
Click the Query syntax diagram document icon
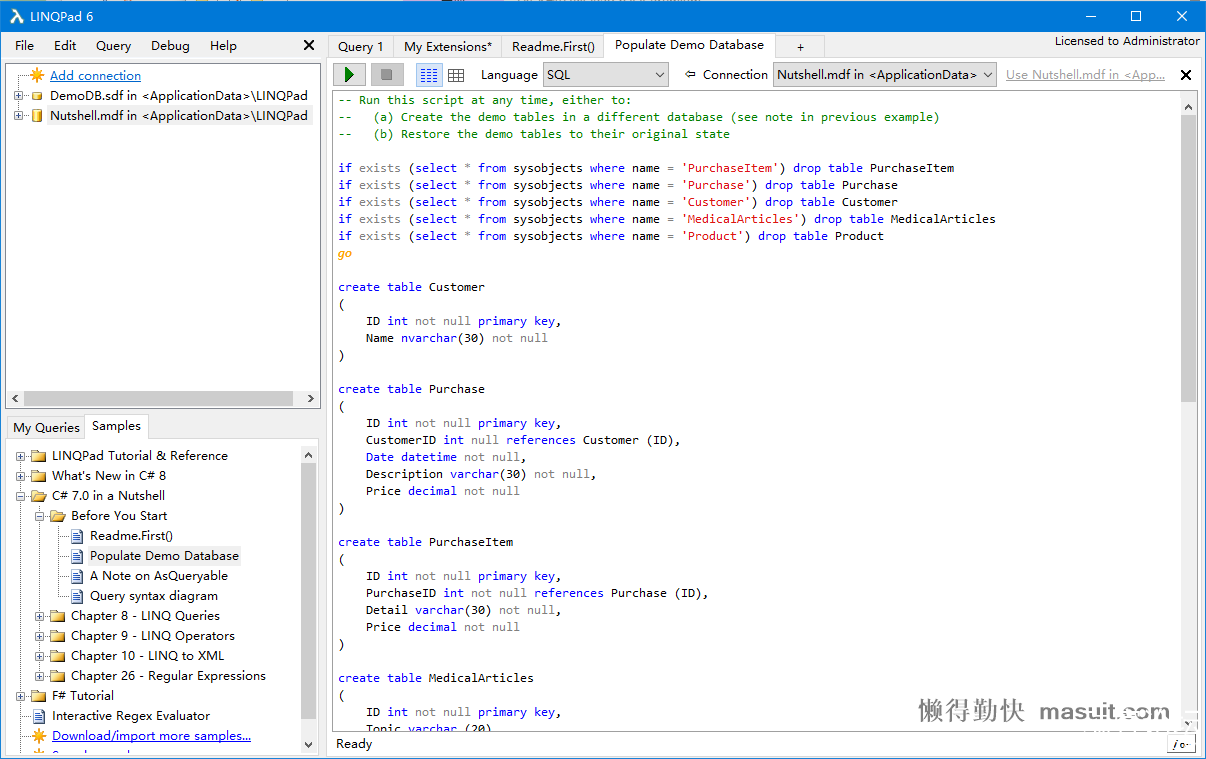click(77, 596)
